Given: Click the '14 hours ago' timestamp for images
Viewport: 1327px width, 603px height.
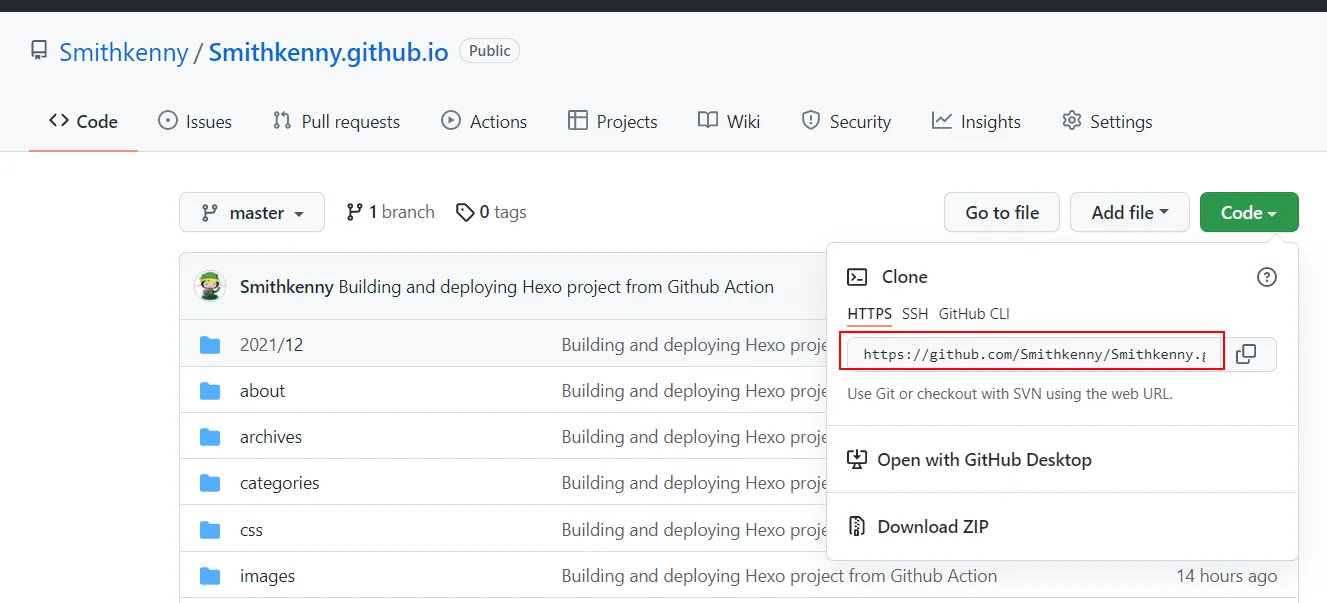Looking at the screenshot, I should click(1226, 575).
